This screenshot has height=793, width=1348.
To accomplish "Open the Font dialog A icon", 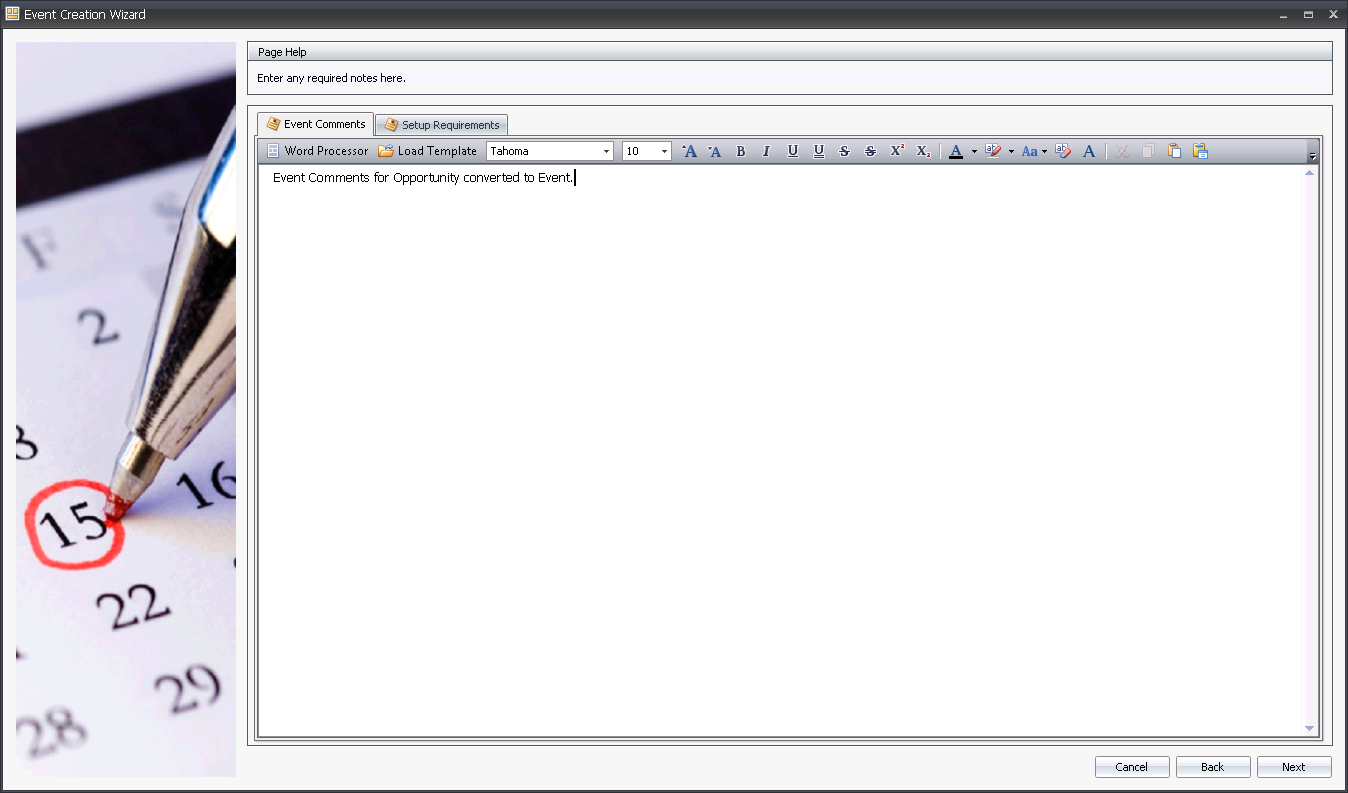I will click(x=1089, y=151).
